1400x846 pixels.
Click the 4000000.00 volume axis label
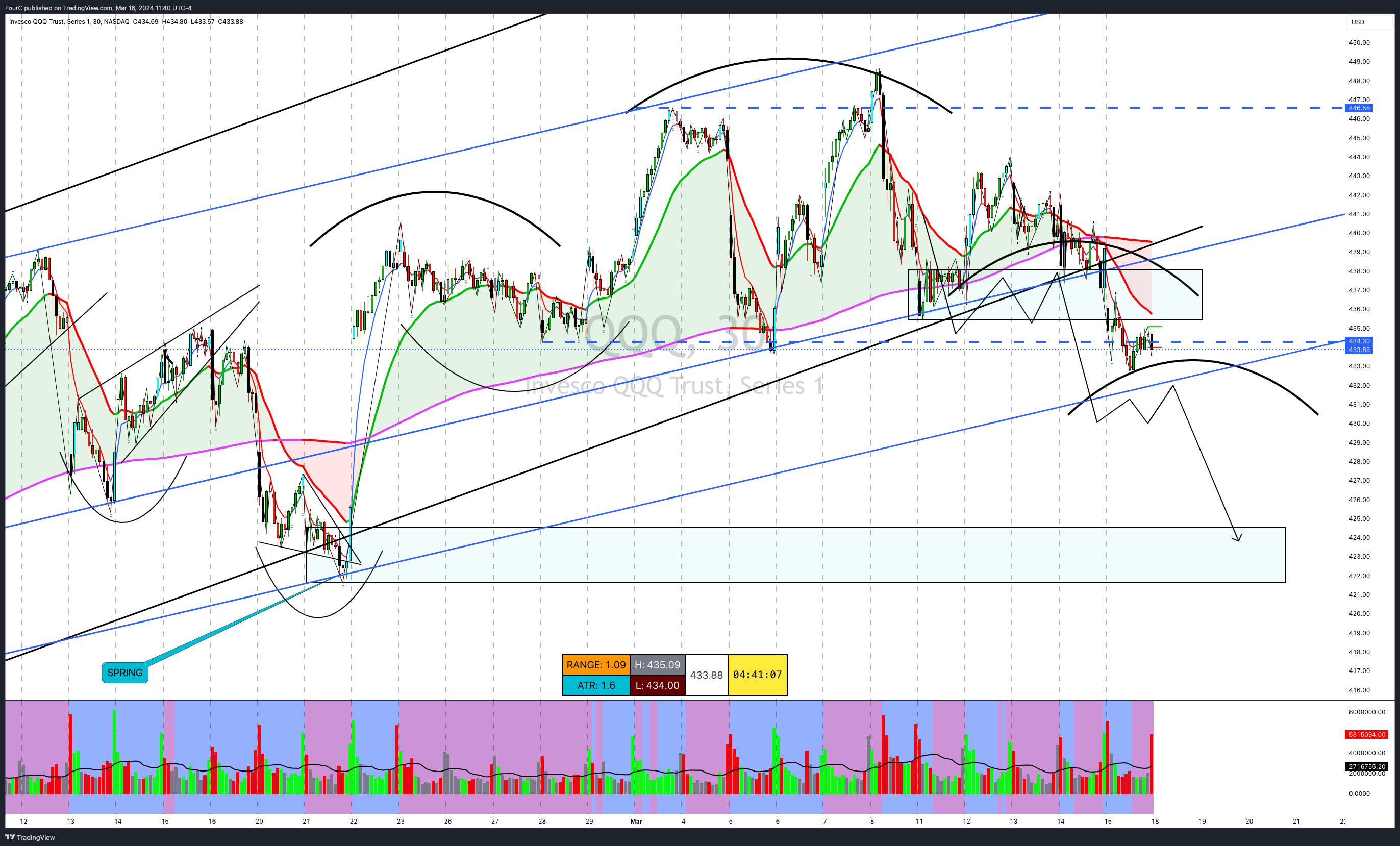[1367, 753]
